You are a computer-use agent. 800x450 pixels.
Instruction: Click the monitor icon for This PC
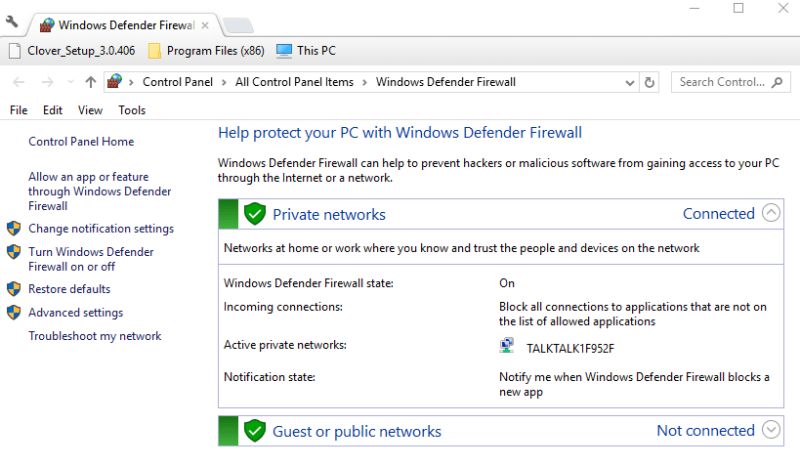click(284, 51)
